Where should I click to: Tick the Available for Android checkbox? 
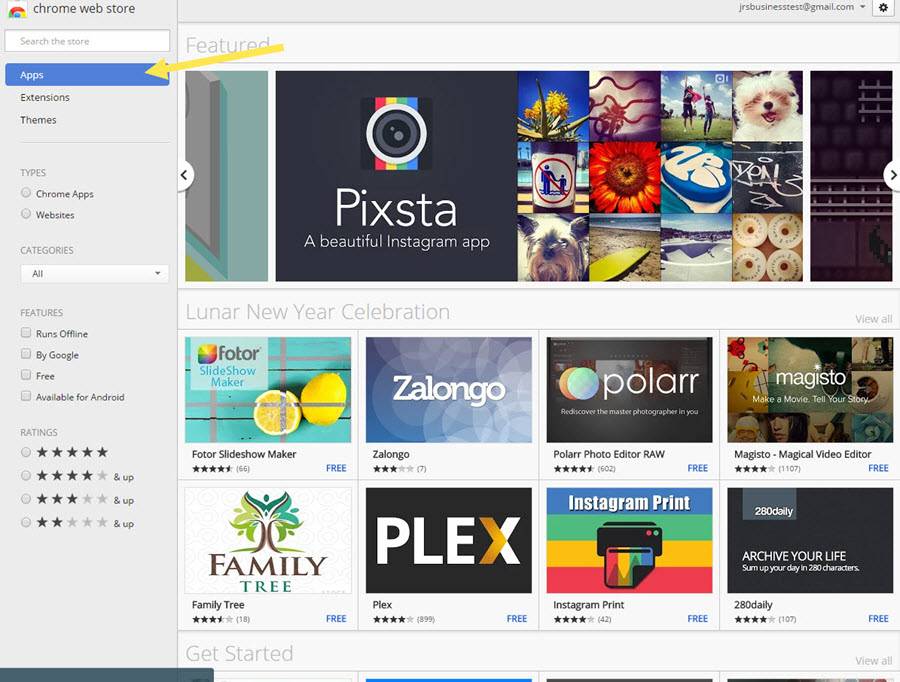click(26, 397)
